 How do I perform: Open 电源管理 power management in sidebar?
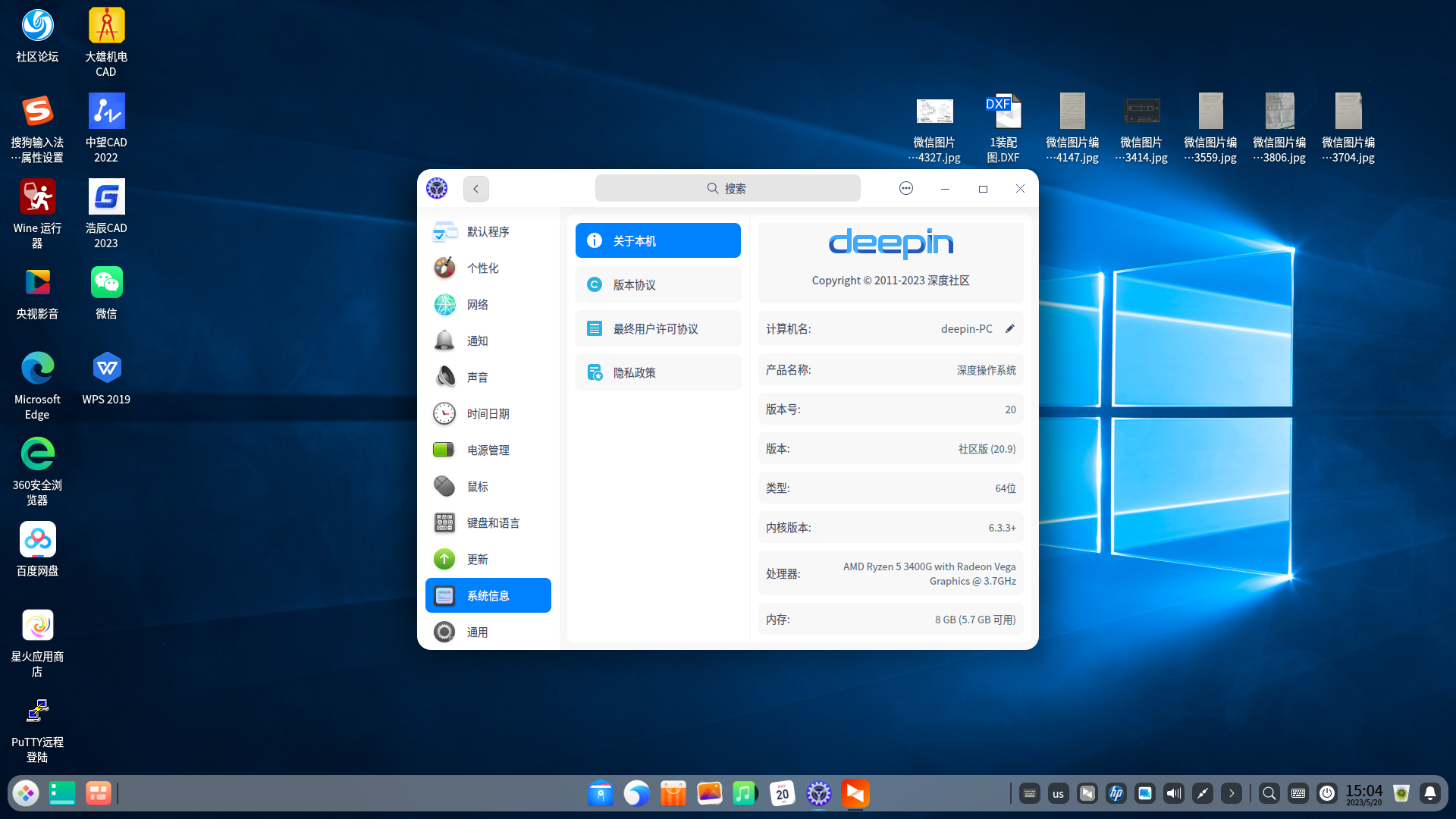488,450
